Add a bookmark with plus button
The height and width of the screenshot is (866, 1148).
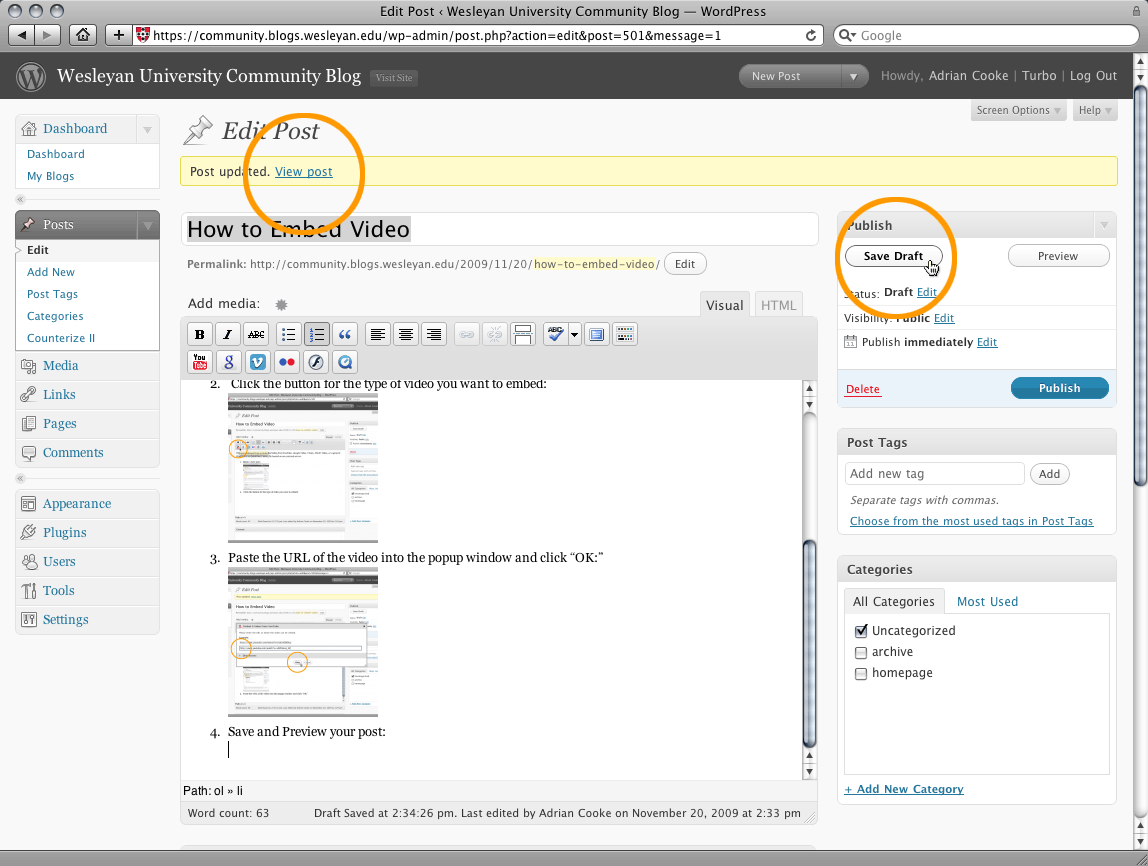coord(118,34)
